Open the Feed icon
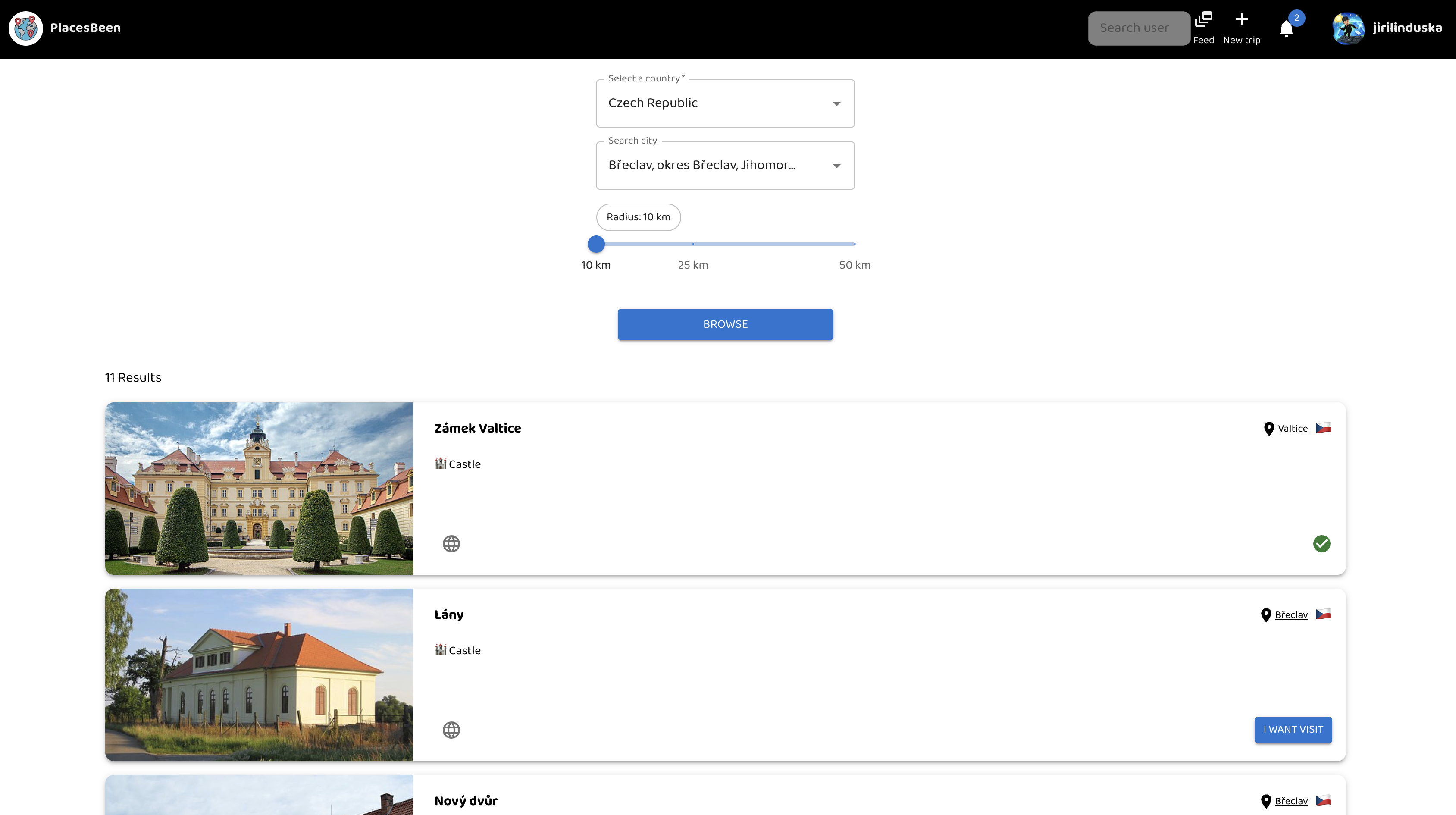This screenshot has width=1456, height=815. coord(1203,20)
